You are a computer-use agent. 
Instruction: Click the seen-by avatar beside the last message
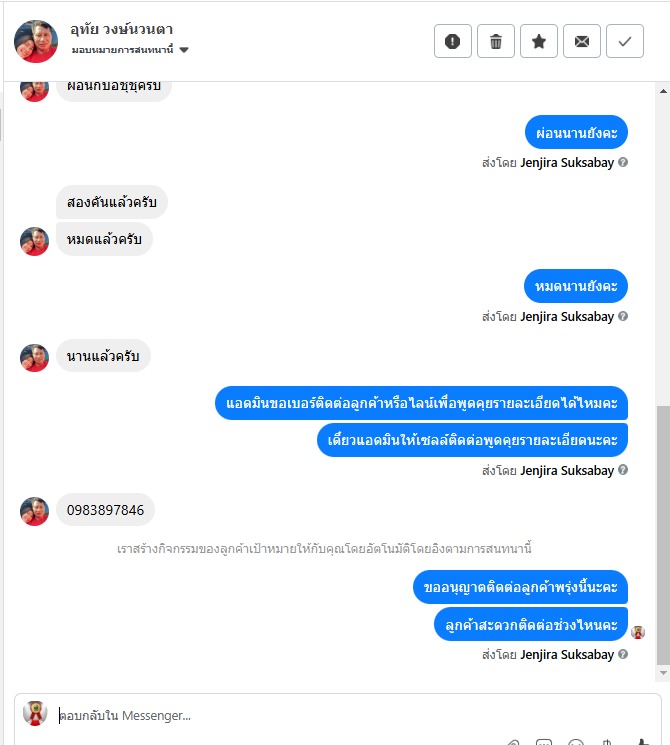point(638,632)
